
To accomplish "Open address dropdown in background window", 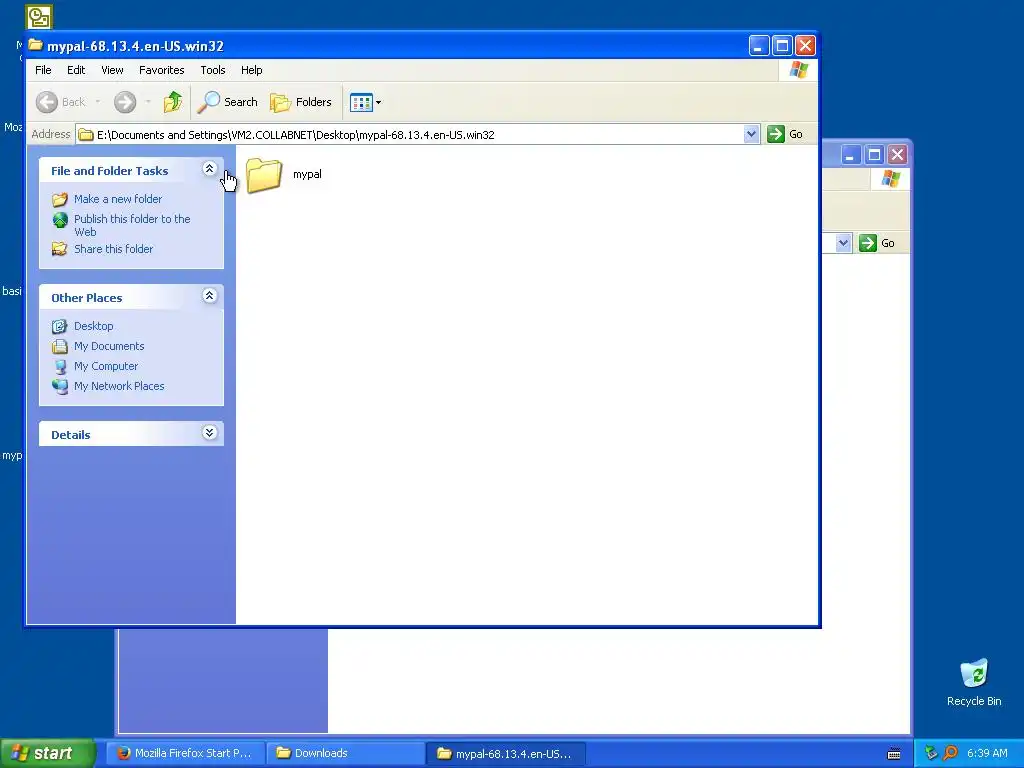I will (843, 243).
